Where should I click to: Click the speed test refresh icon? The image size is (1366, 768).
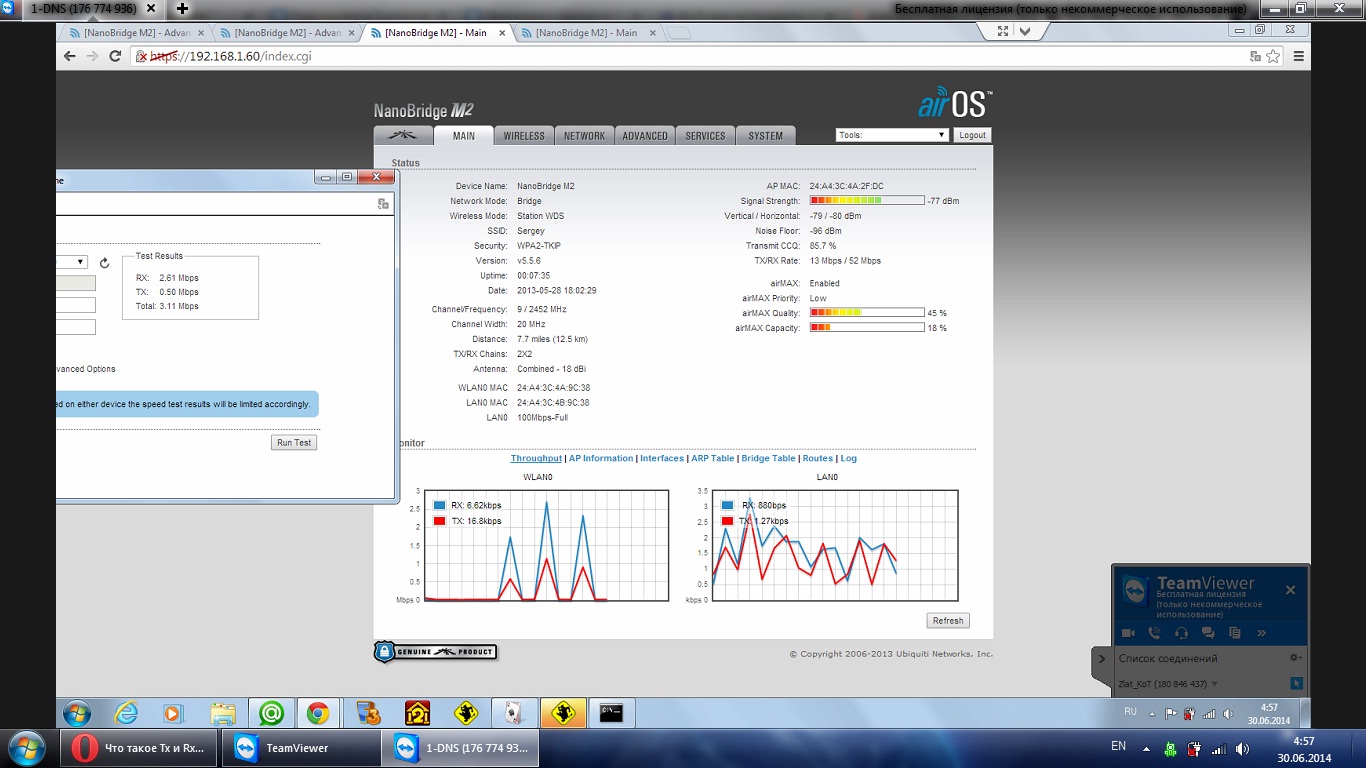coord(104,263)
